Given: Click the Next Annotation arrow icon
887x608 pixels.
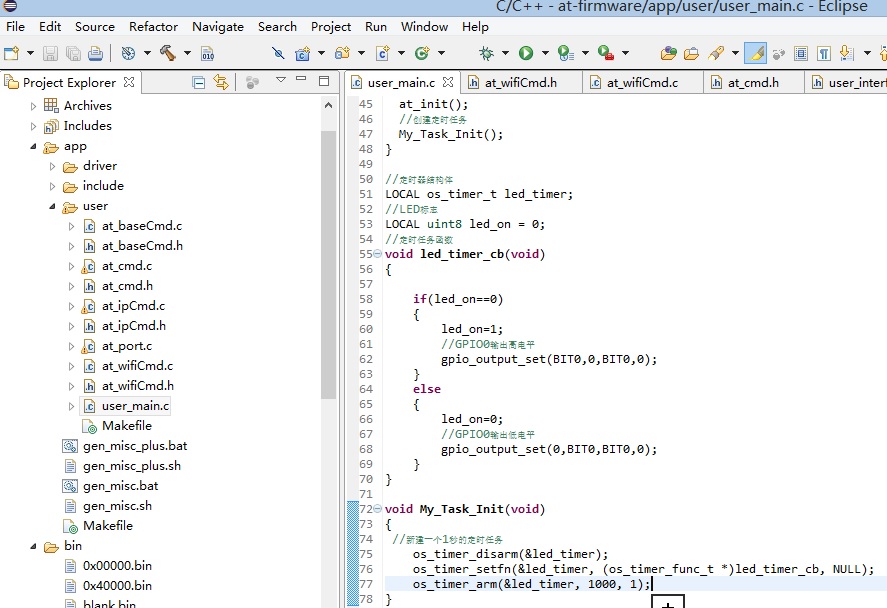Looking at the screenshot, I should pyautogui.click(x=846, y=53).
